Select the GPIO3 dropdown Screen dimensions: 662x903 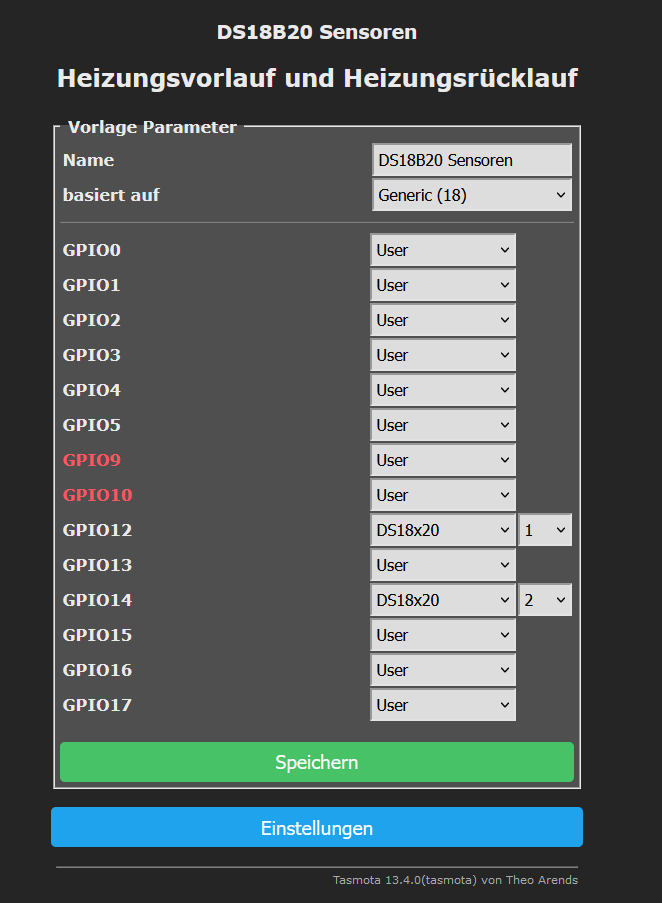(443, 355)
